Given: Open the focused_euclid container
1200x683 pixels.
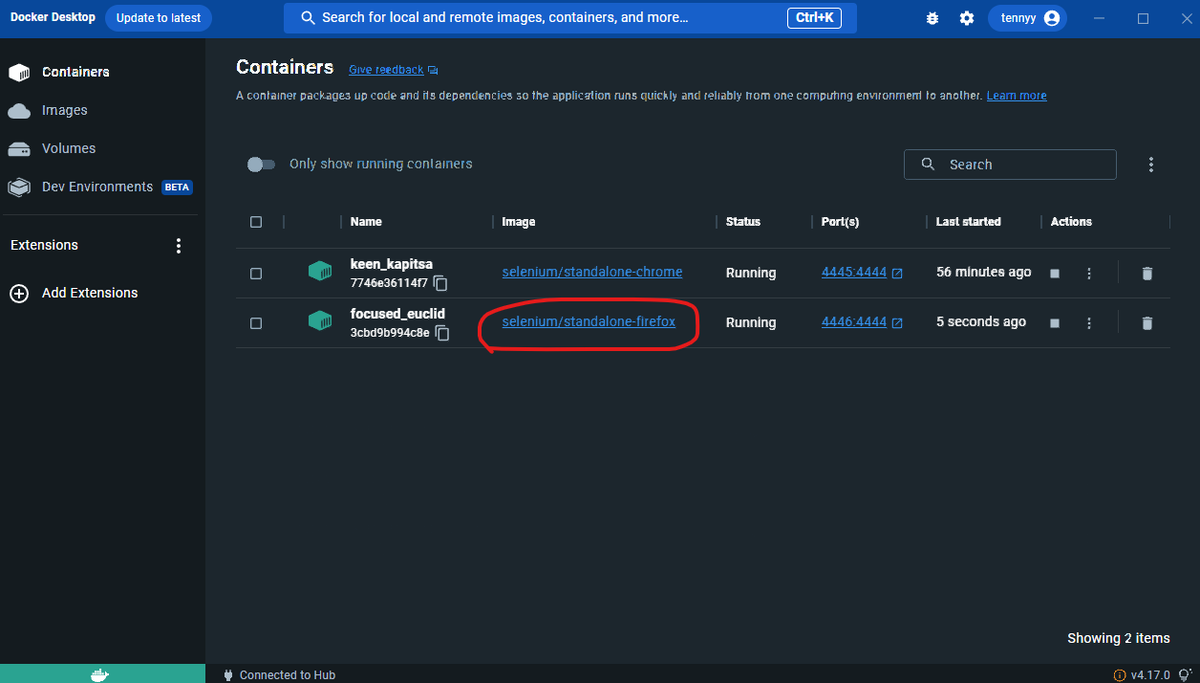Looking at the screenshot, I should tap(397, 314).
